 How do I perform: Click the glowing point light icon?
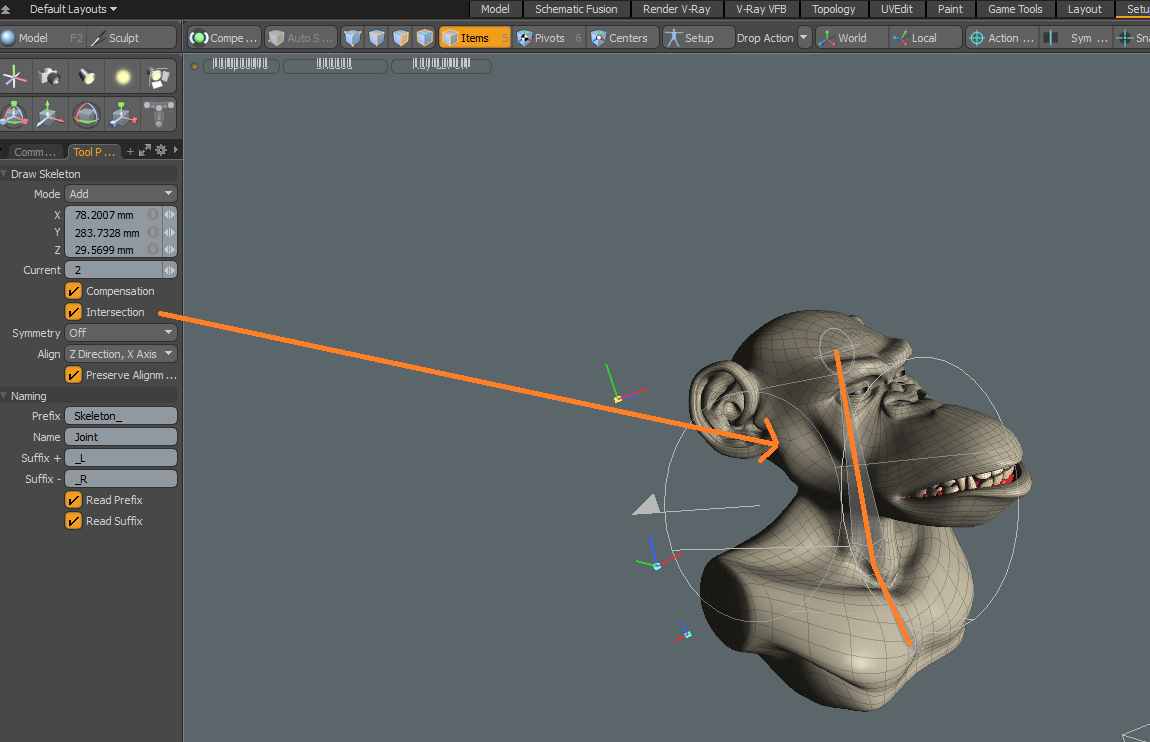[123, 77]
